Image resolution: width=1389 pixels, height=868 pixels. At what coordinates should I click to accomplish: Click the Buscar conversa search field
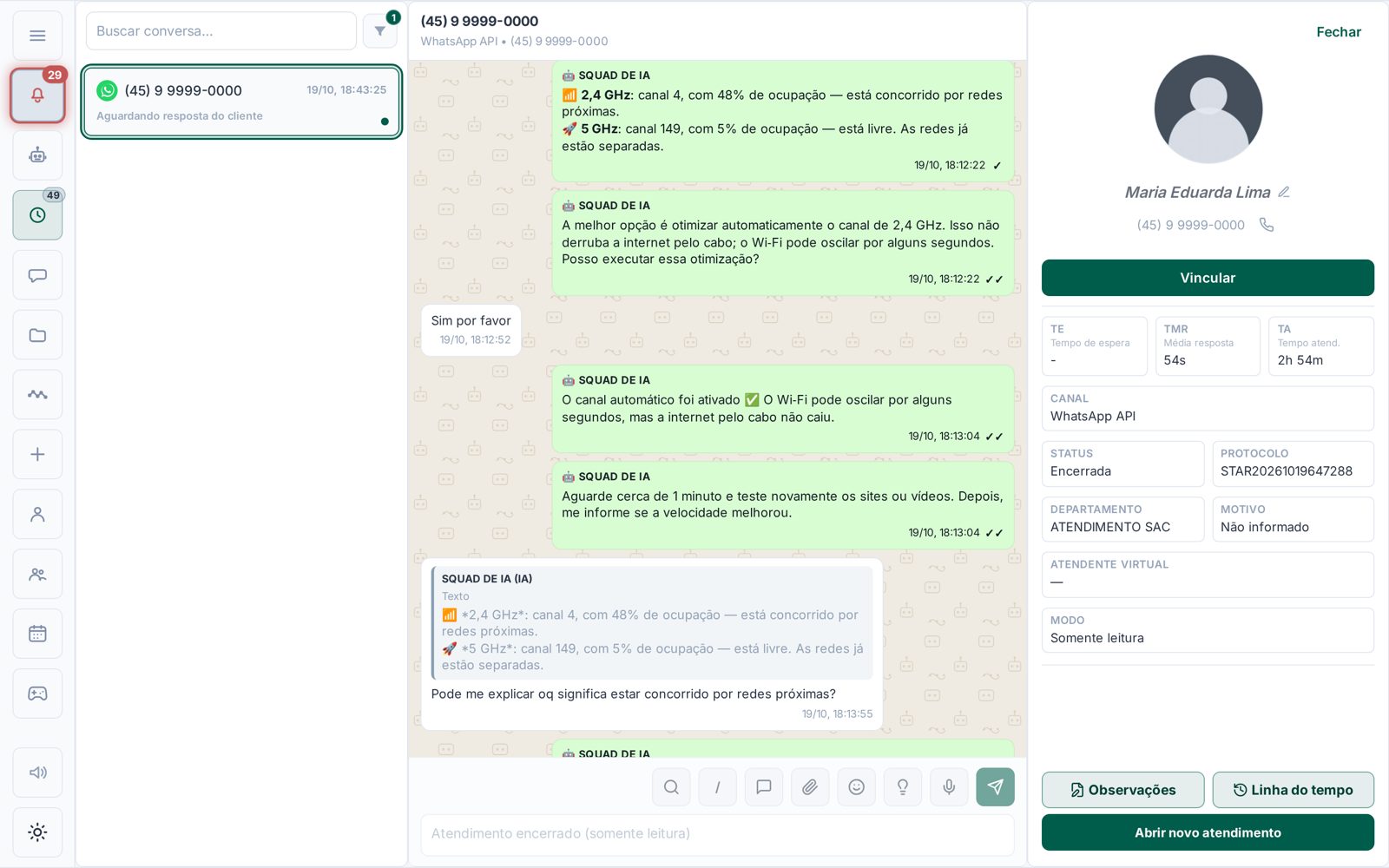click(221, 31)
